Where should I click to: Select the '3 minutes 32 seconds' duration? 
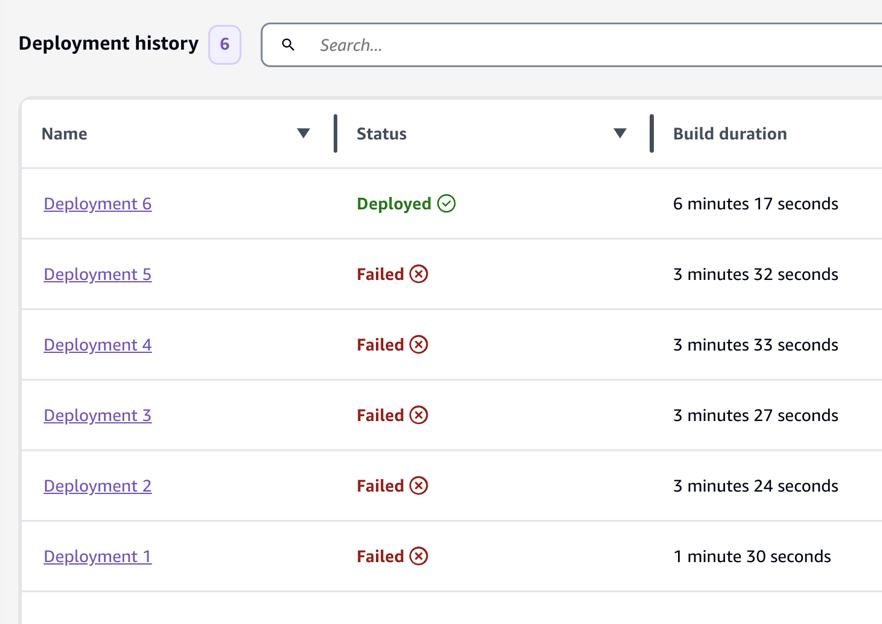click(755, 274)
